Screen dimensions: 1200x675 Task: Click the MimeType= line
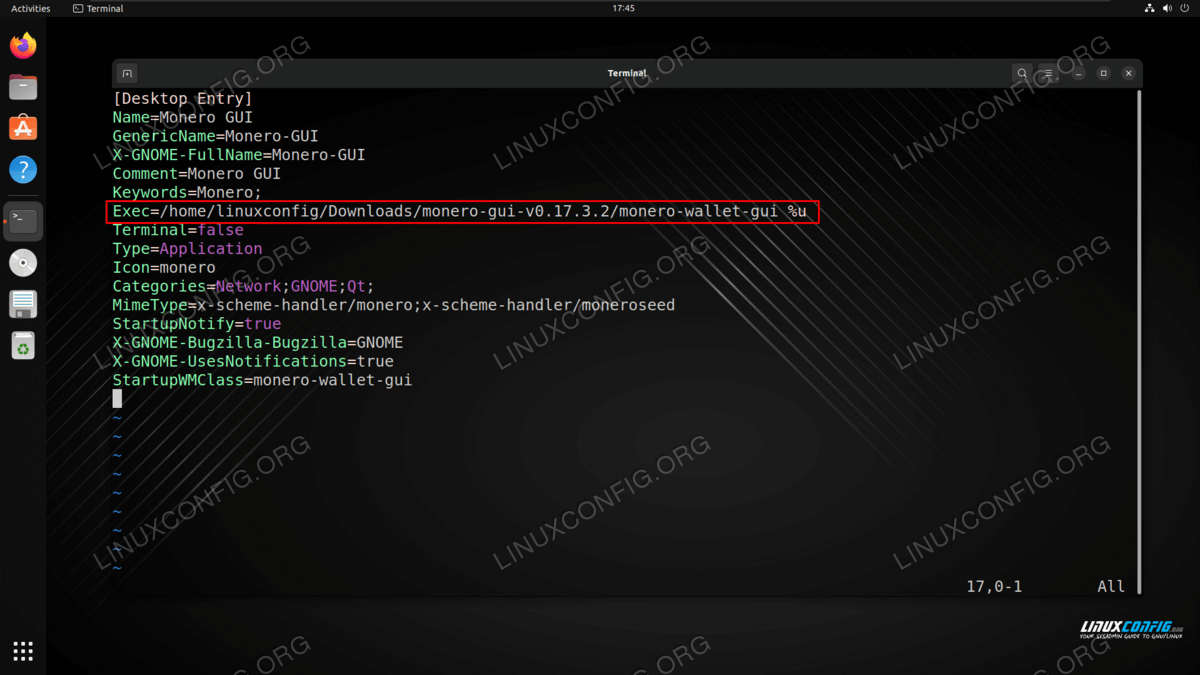tap(393, 305)
